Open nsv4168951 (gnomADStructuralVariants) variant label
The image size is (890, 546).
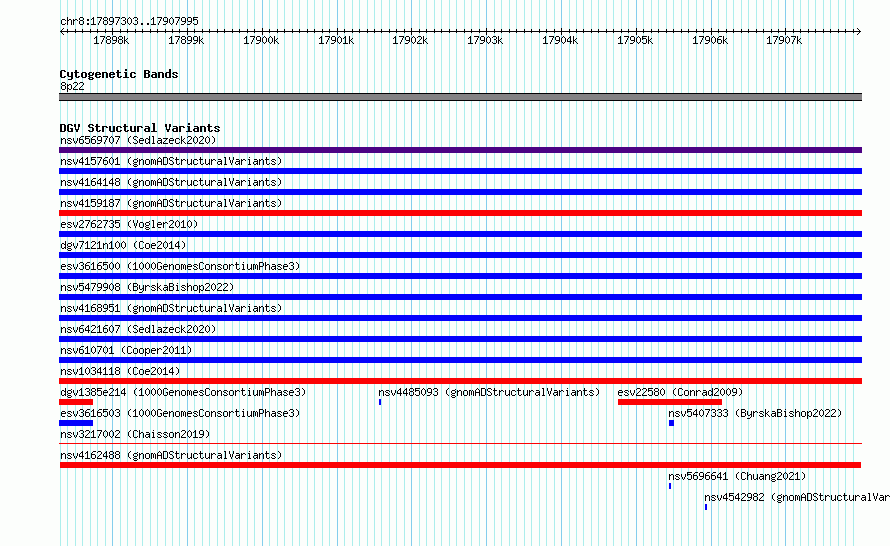171,308
